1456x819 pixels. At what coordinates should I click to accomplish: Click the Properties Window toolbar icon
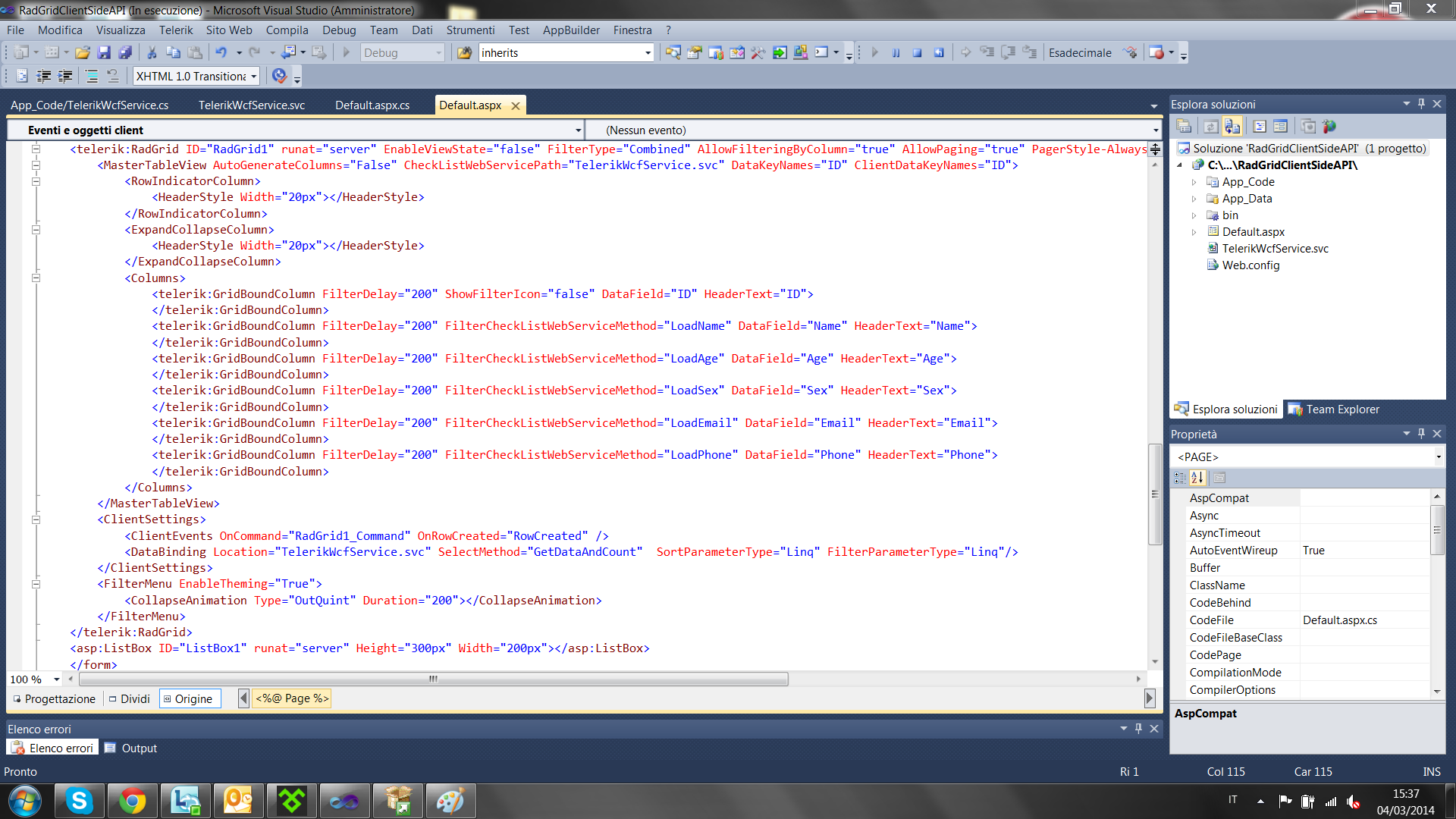point(694,52)
